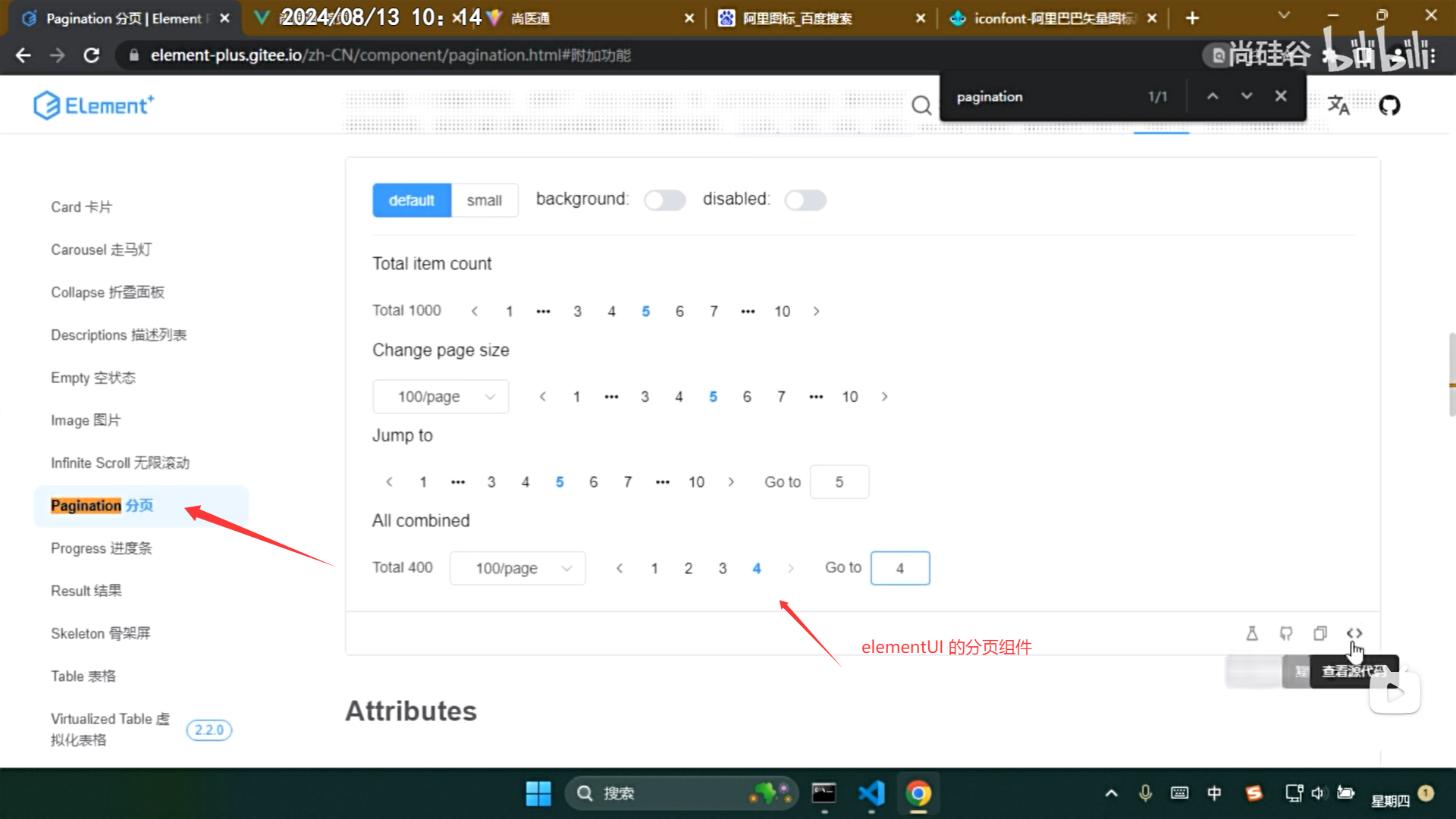The width and height of the screenshot is (1456, 819).
Task: Click the GitHub icon in the header
Action: [x=1389, y=105]
